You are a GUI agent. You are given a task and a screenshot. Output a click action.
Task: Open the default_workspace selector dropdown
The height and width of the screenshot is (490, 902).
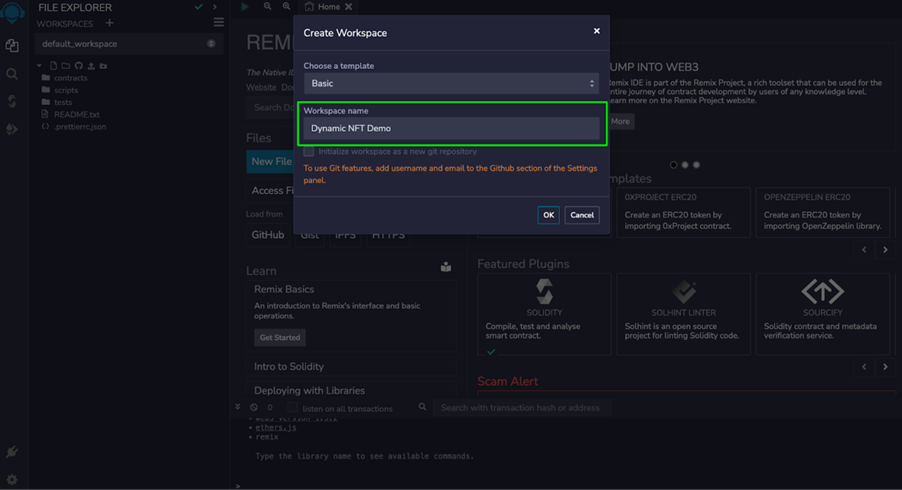tap(128, 44)
